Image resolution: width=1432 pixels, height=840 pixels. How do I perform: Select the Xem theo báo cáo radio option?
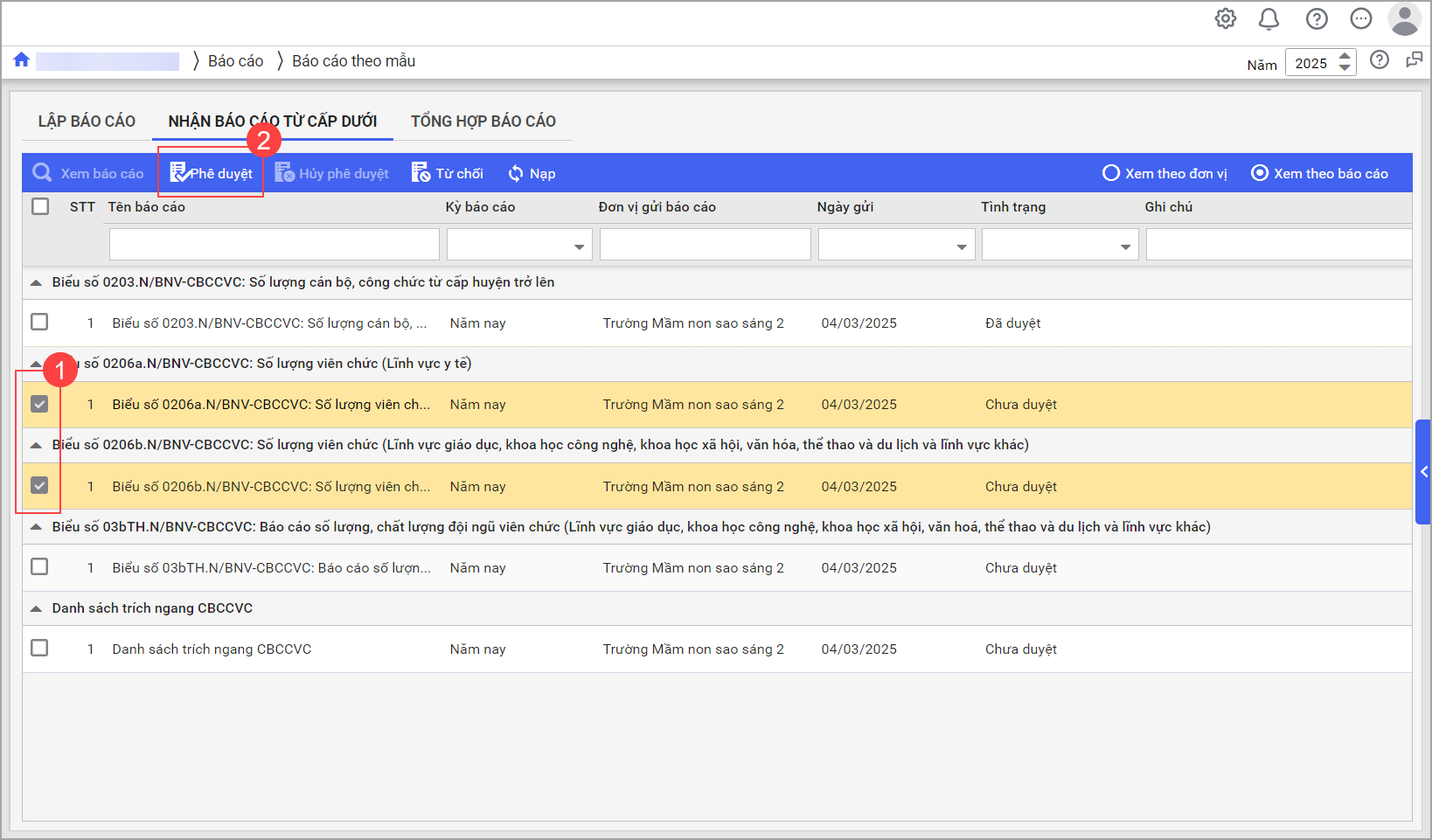pos(1319,173)
